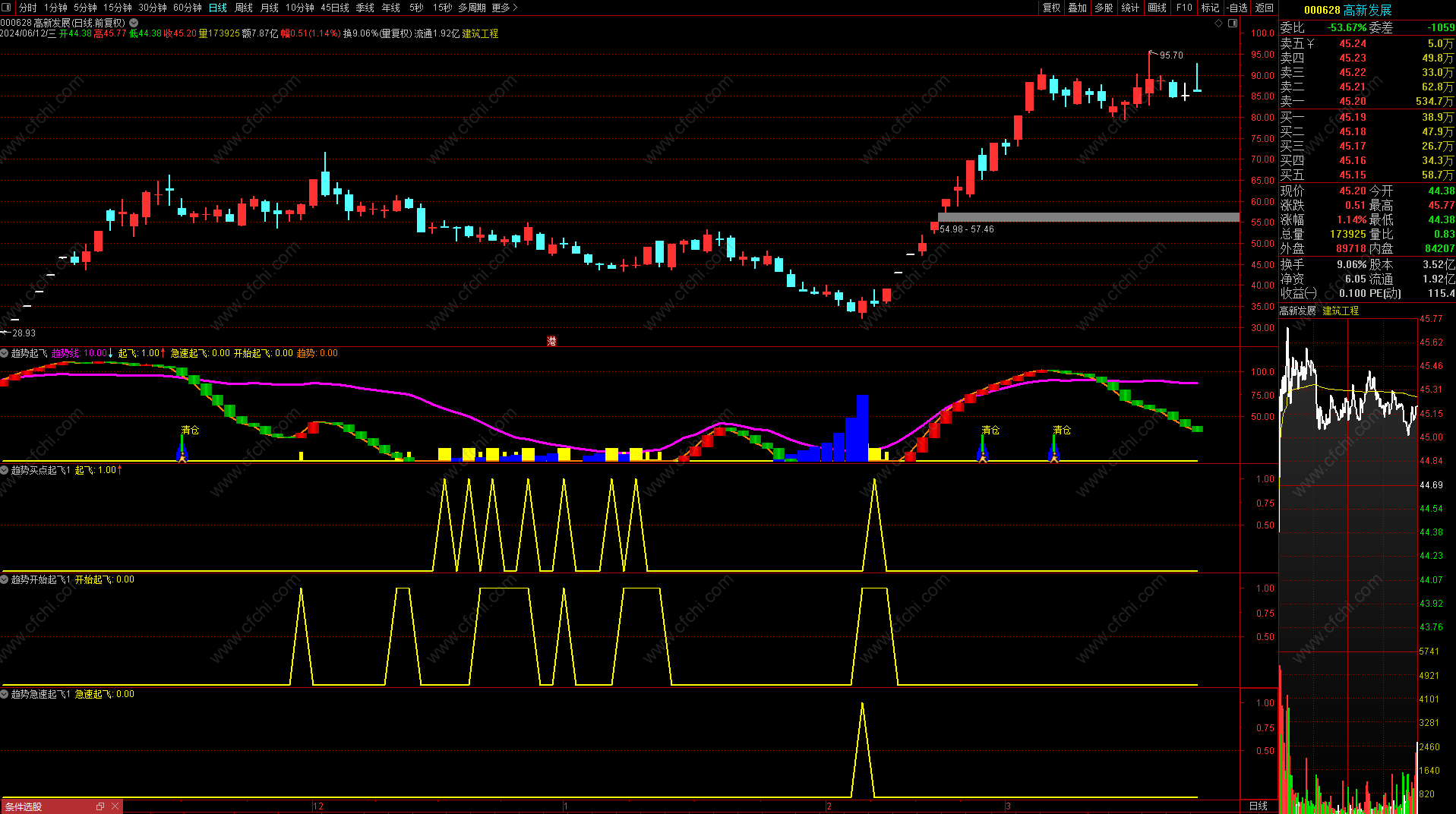Switch to 45日线 period
Screen dimensions: 1456x814
click(335, 8)
